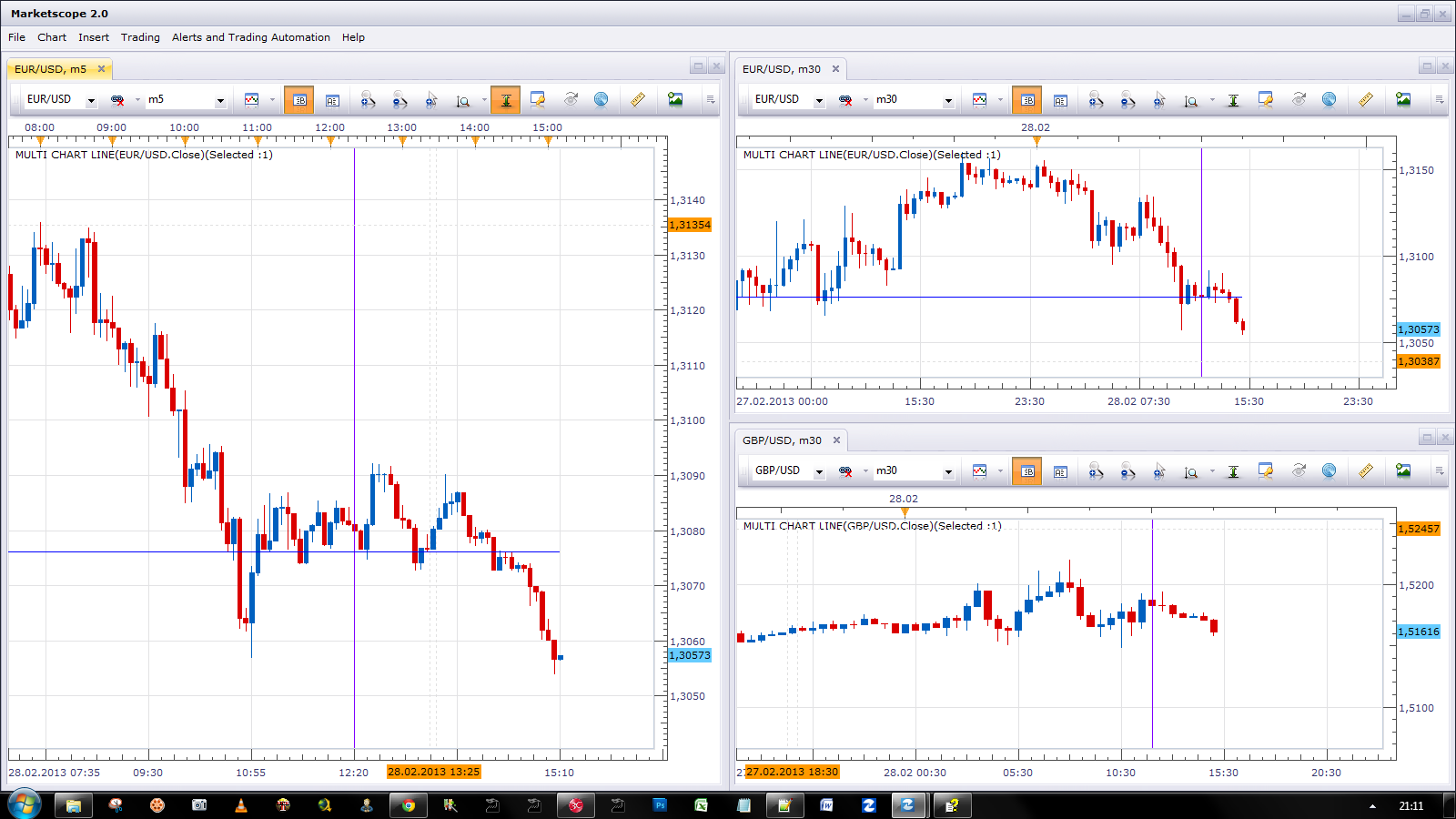Image resolution: width=1456 pixels, height=819 pixels.
Task: Click the save chart as image icon in GBP/USD toolbar
Action: (x=1403, y=470)
